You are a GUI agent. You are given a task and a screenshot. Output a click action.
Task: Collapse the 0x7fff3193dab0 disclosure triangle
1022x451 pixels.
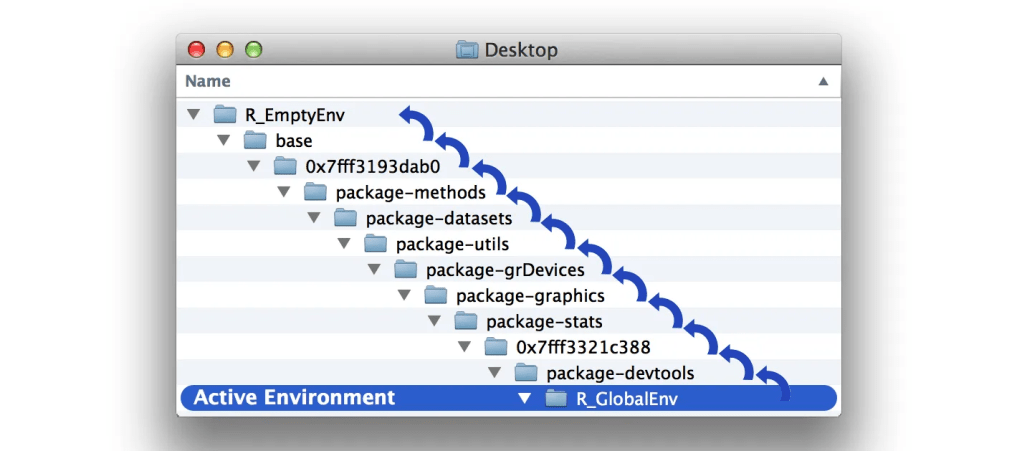pyautogui.click(x=254, y=166)
